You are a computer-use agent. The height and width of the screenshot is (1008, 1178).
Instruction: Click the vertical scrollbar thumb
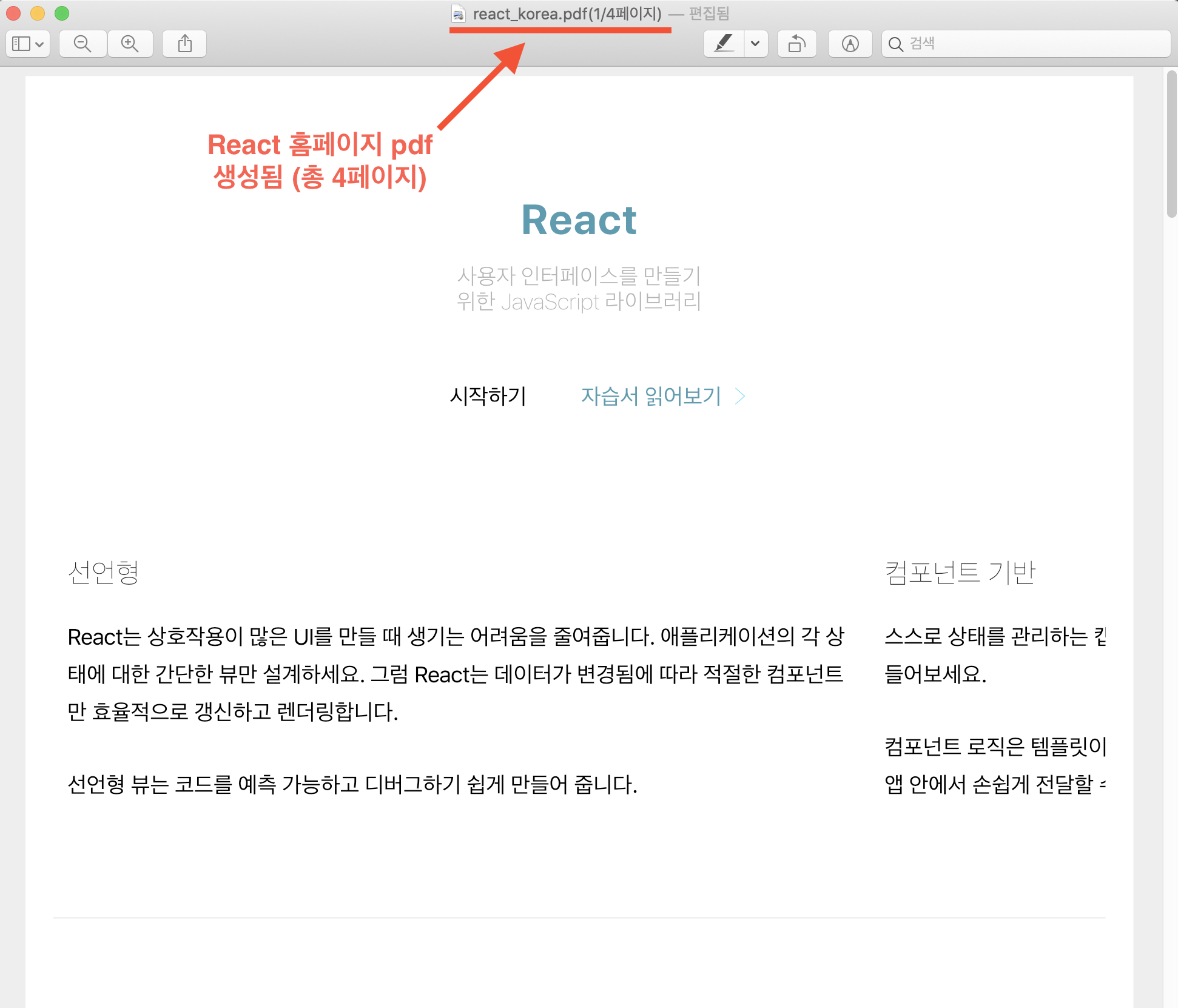coord(1171,144)
